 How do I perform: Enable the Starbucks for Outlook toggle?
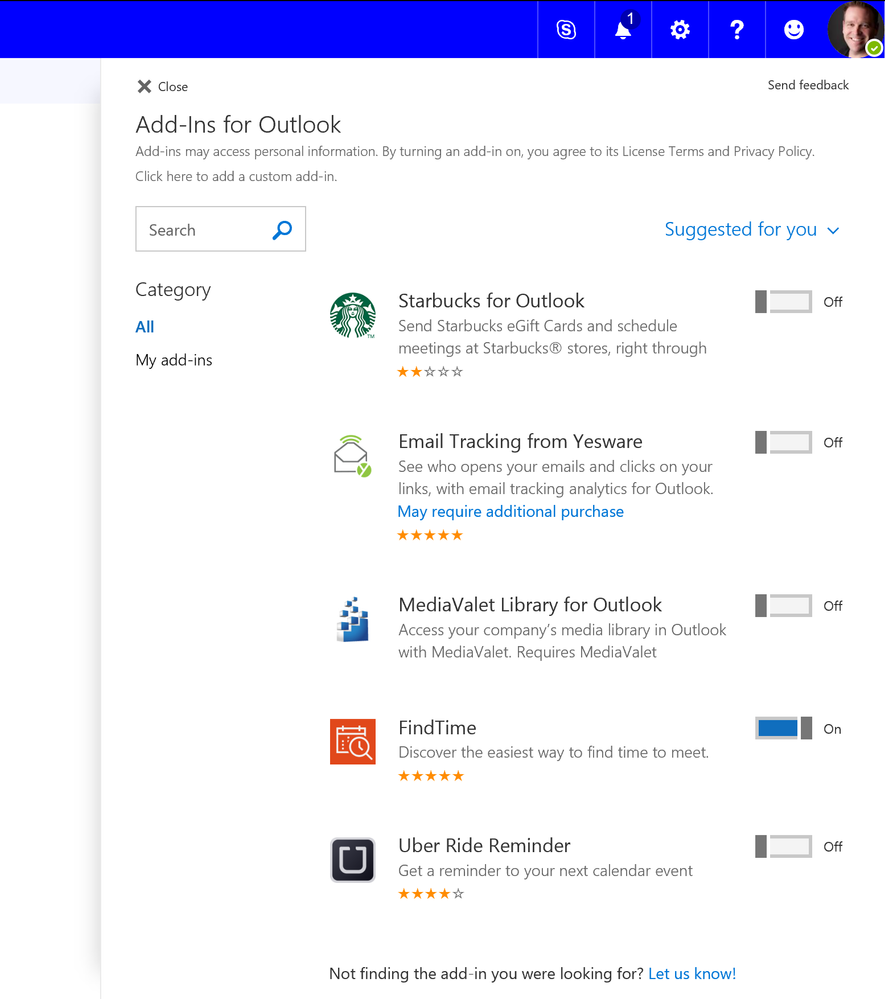coord(783,302)
